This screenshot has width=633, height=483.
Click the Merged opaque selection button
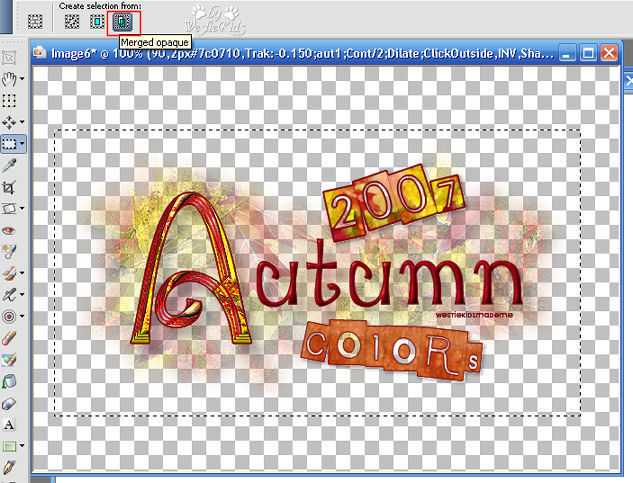tap(122, 20)
